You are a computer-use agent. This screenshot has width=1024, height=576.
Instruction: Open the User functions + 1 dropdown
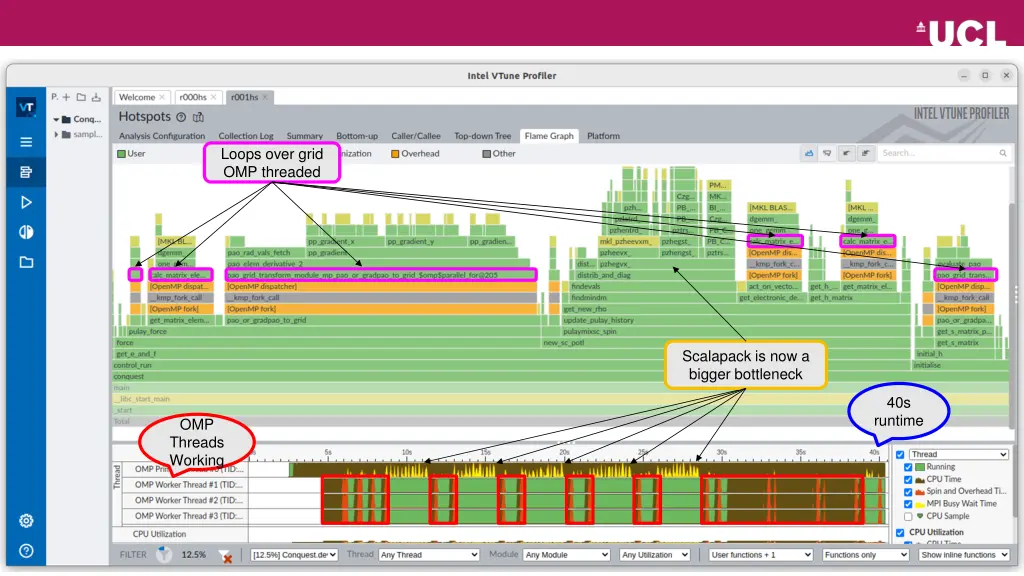tap(761, 555)
